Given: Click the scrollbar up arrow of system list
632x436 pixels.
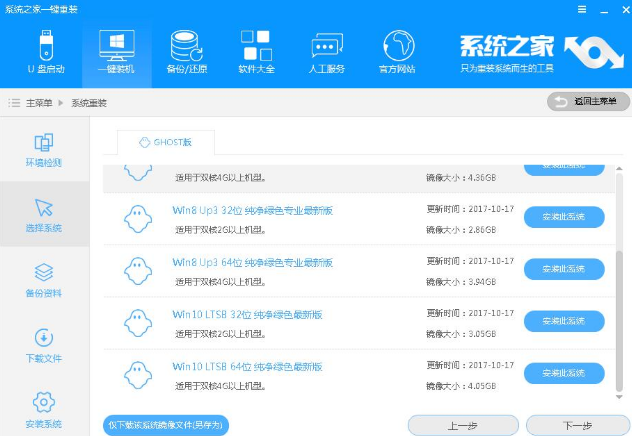Looking at the screenshot, I should pyautogui.click(x=620, y=168).
